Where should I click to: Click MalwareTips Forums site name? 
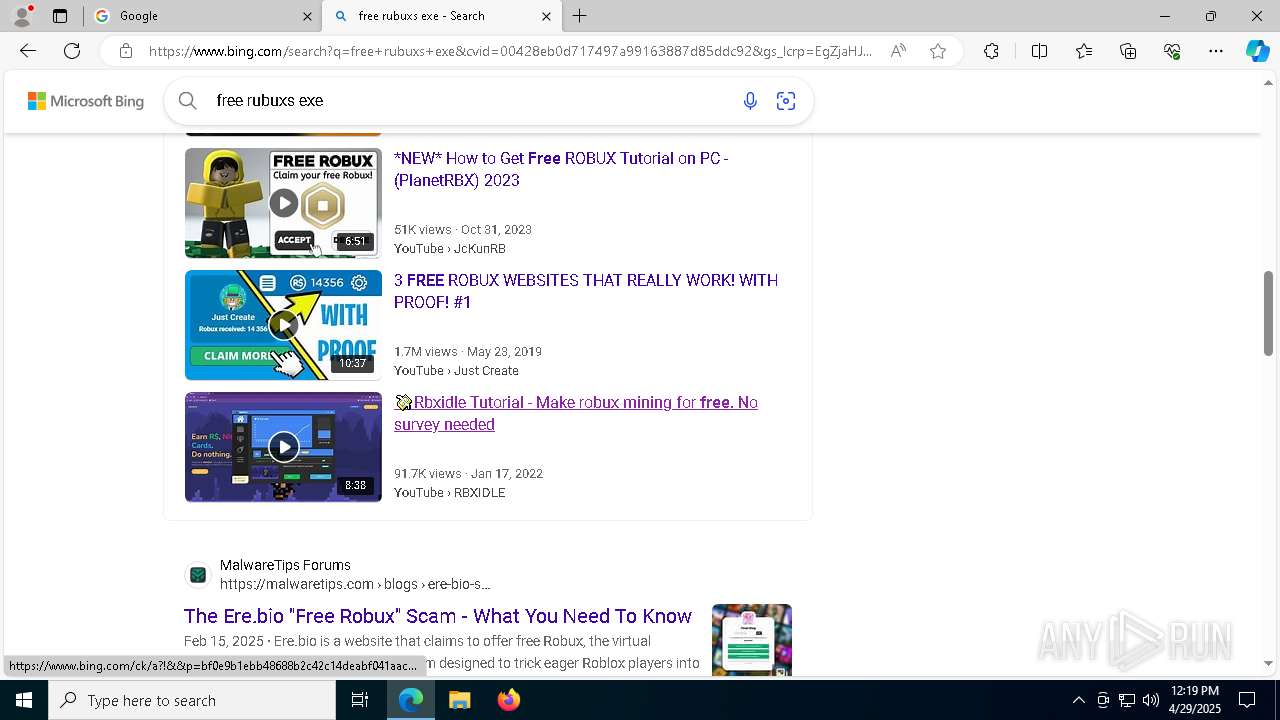pyautogui.click(x=285, y=565)
